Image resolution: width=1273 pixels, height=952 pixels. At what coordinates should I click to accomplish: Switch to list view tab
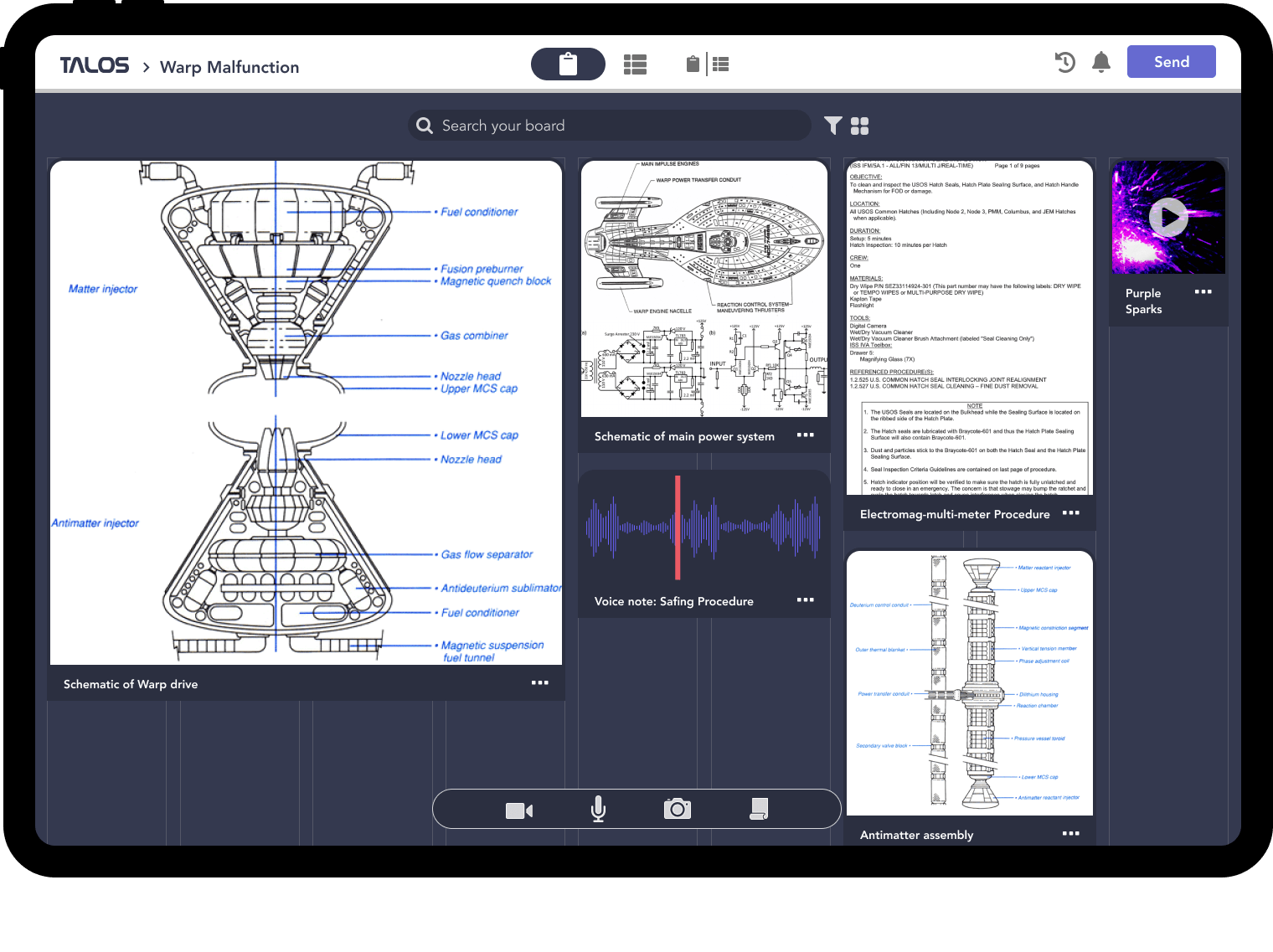point(635,64)
